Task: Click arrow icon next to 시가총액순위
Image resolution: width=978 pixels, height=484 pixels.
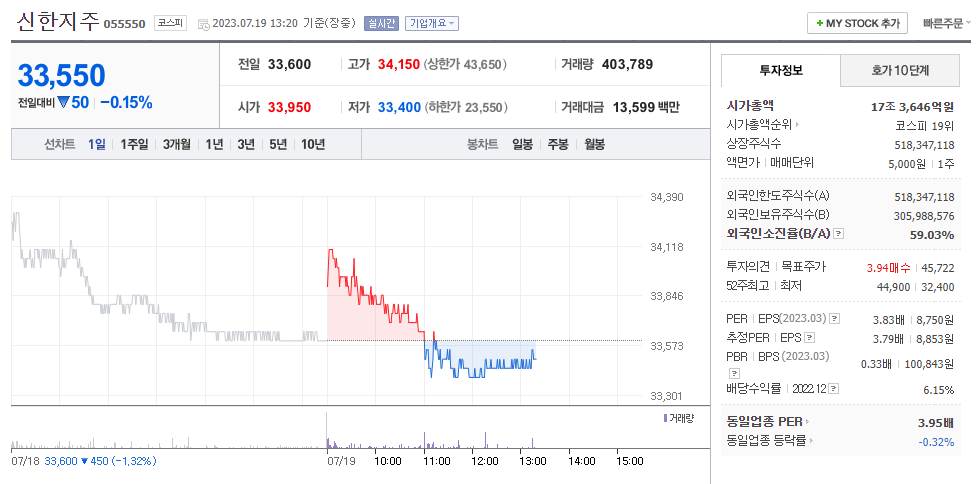Action: point(797,125)
